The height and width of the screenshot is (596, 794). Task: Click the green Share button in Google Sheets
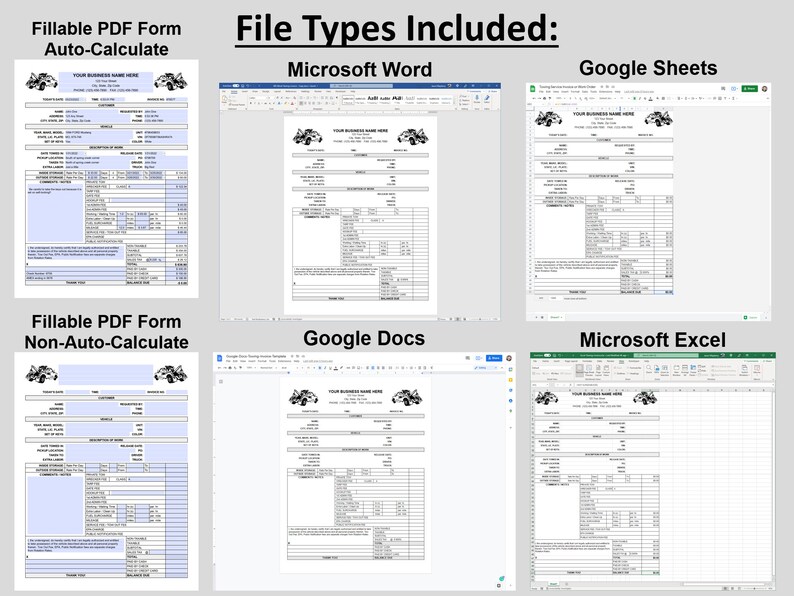[x=749, y=89]
